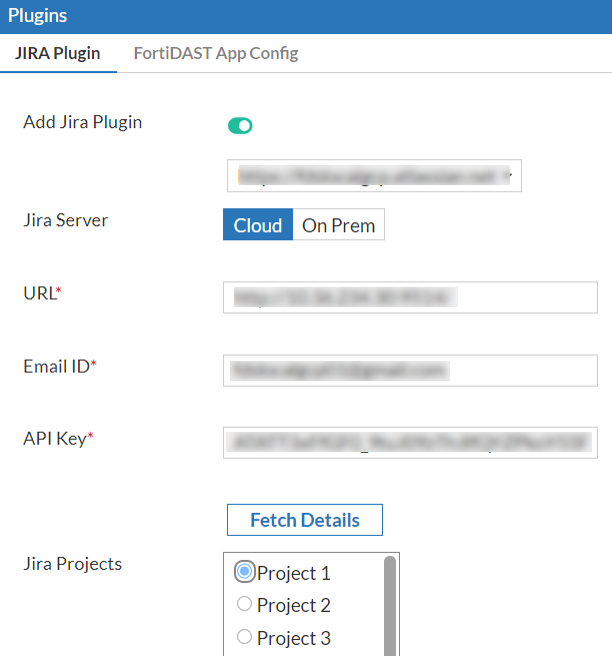Click the Add Jira Plugin label
The image size is (612, 656).
click(x=83, y=122)
